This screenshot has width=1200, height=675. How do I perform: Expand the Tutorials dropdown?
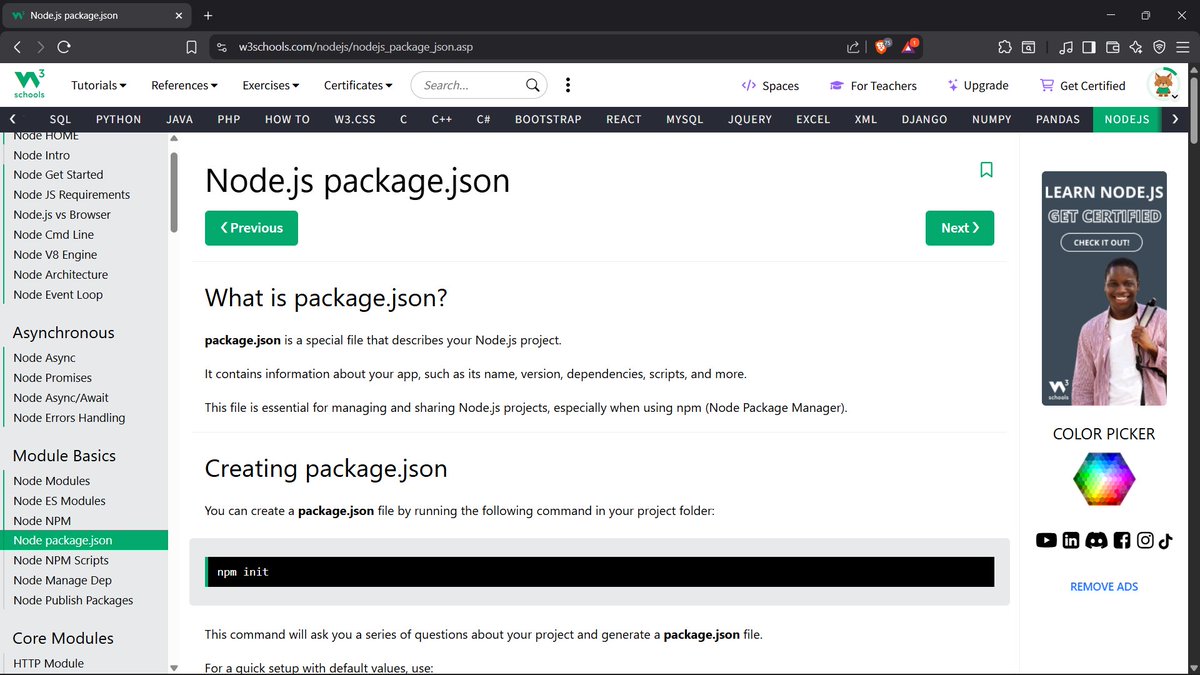(99, 85)
